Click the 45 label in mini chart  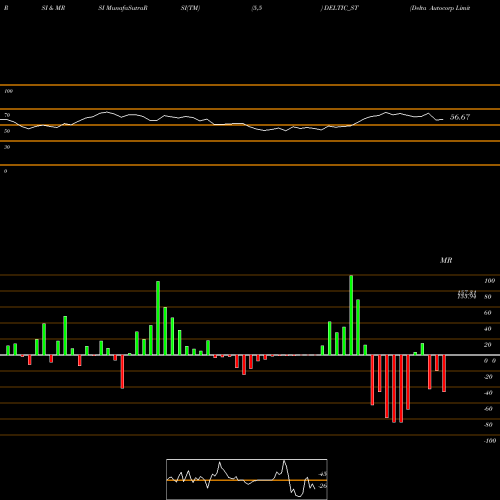tap(323, 474)
